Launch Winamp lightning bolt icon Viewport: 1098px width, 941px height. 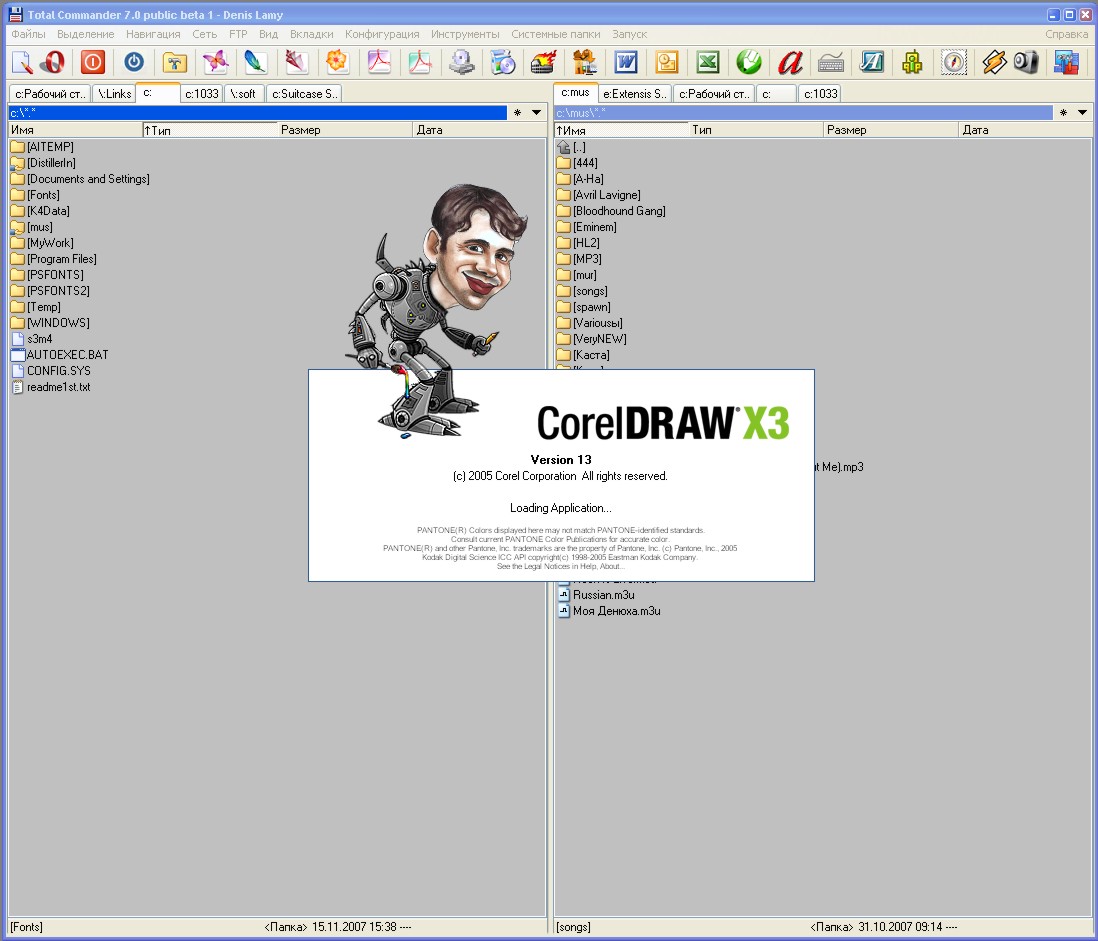[x=994, y=62]
